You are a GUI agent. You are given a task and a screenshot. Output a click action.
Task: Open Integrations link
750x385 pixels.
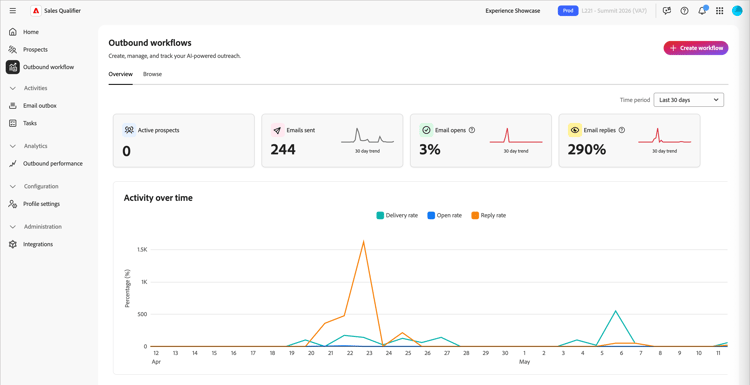pyautogui.click(x=38, y=244)
